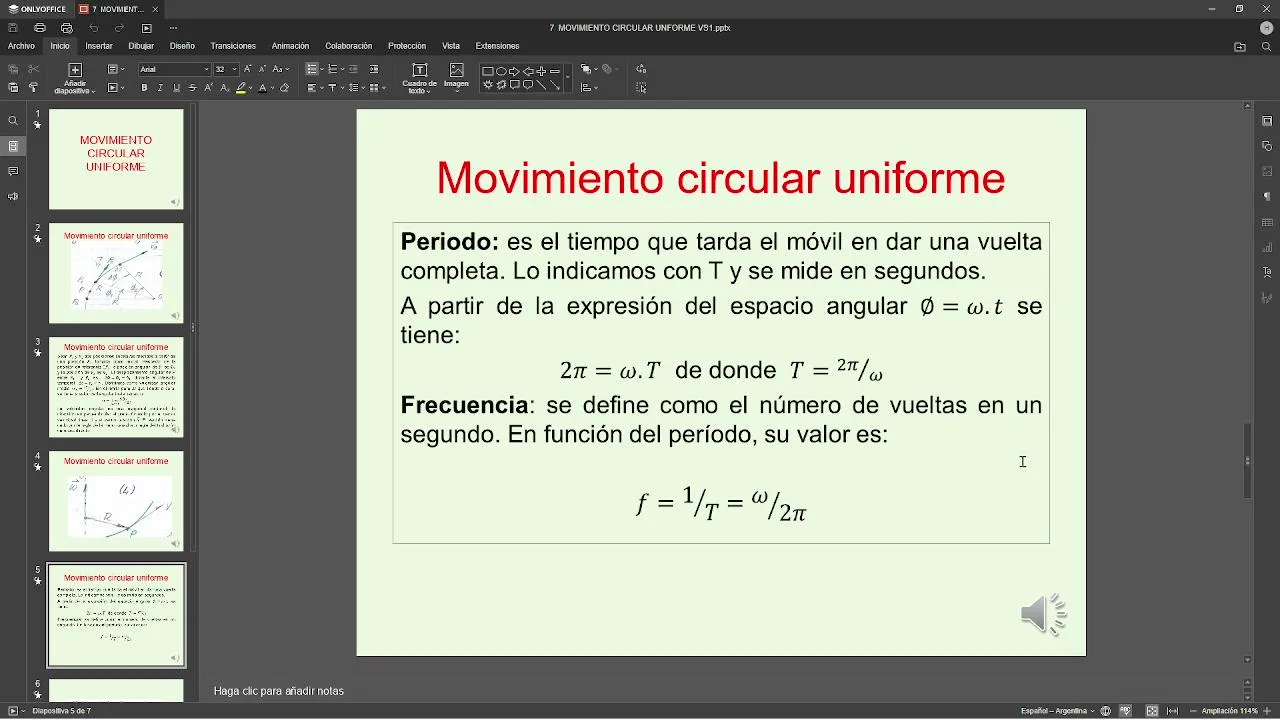The width and height of the screenshot is (1280, 720).
Task: Click Select all icon in toolbar
Action: coord(641,88)
